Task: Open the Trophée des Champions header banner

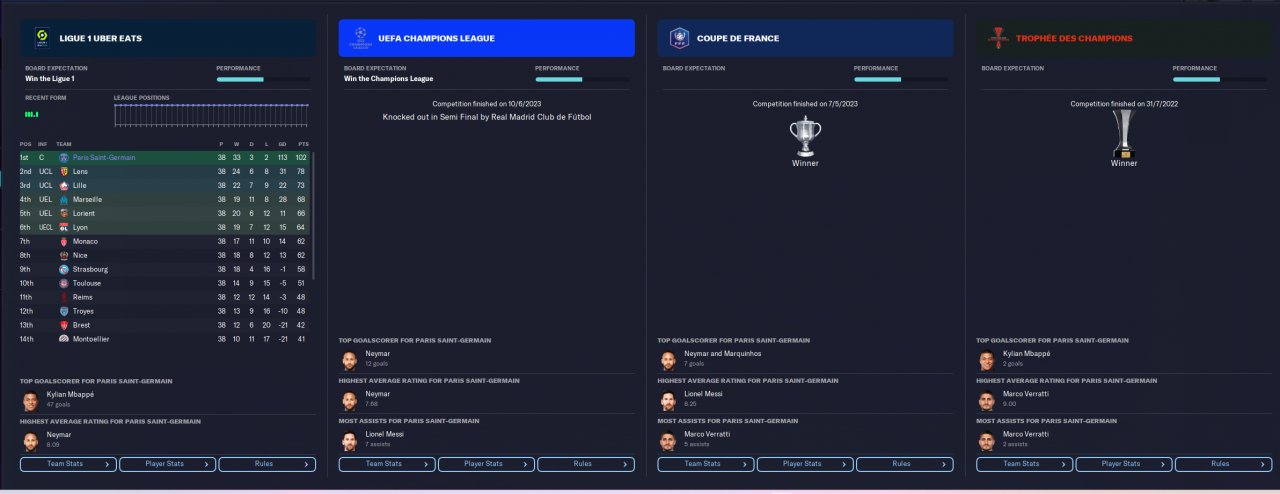Action: [x=1124, y=38]
